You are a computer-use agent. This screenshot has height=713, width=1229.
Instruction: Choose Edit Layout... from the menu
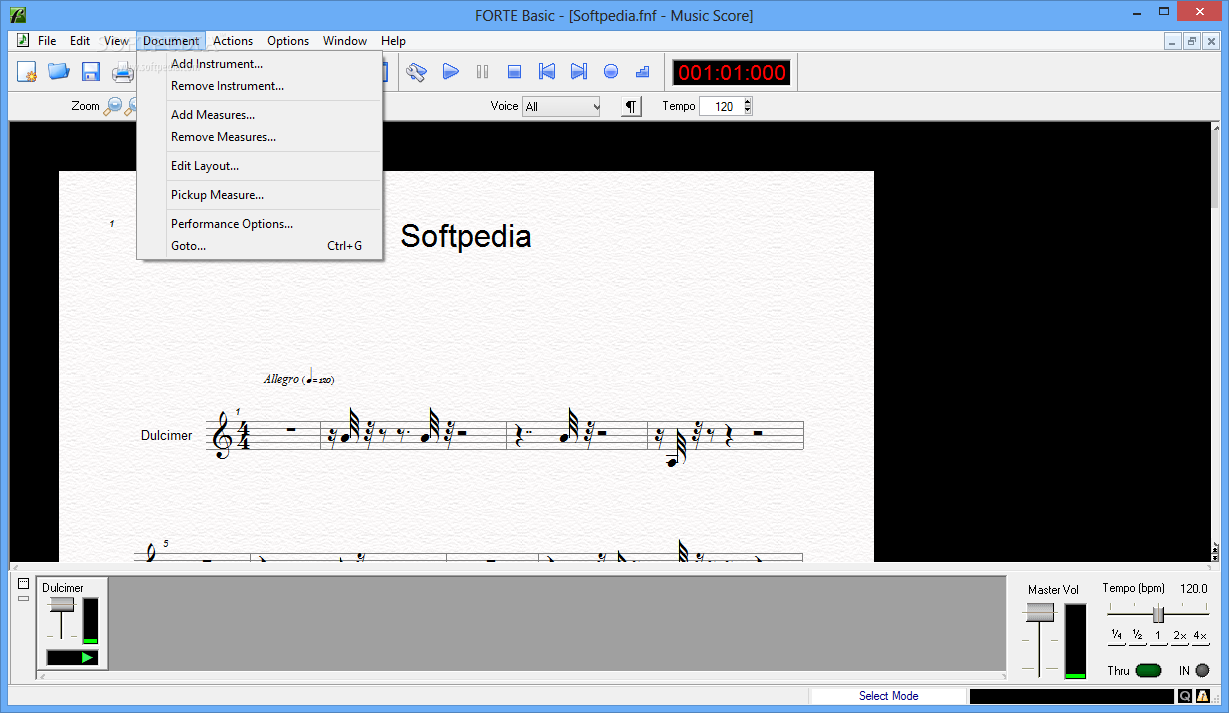click(260, 166)
